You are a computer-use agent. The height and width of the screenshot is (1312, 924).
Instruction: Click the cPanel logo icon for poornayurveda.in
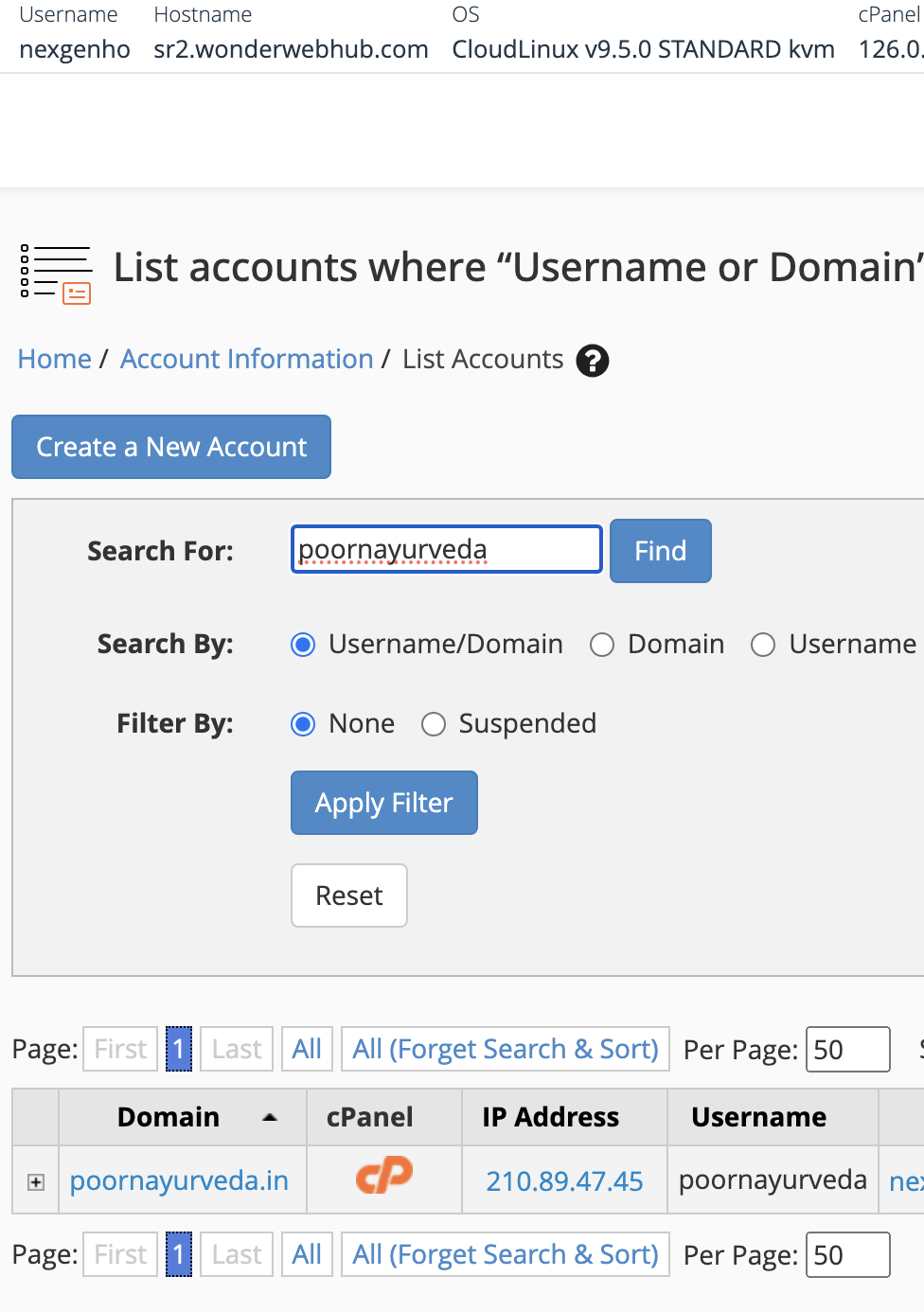(x=384, y=1176)
